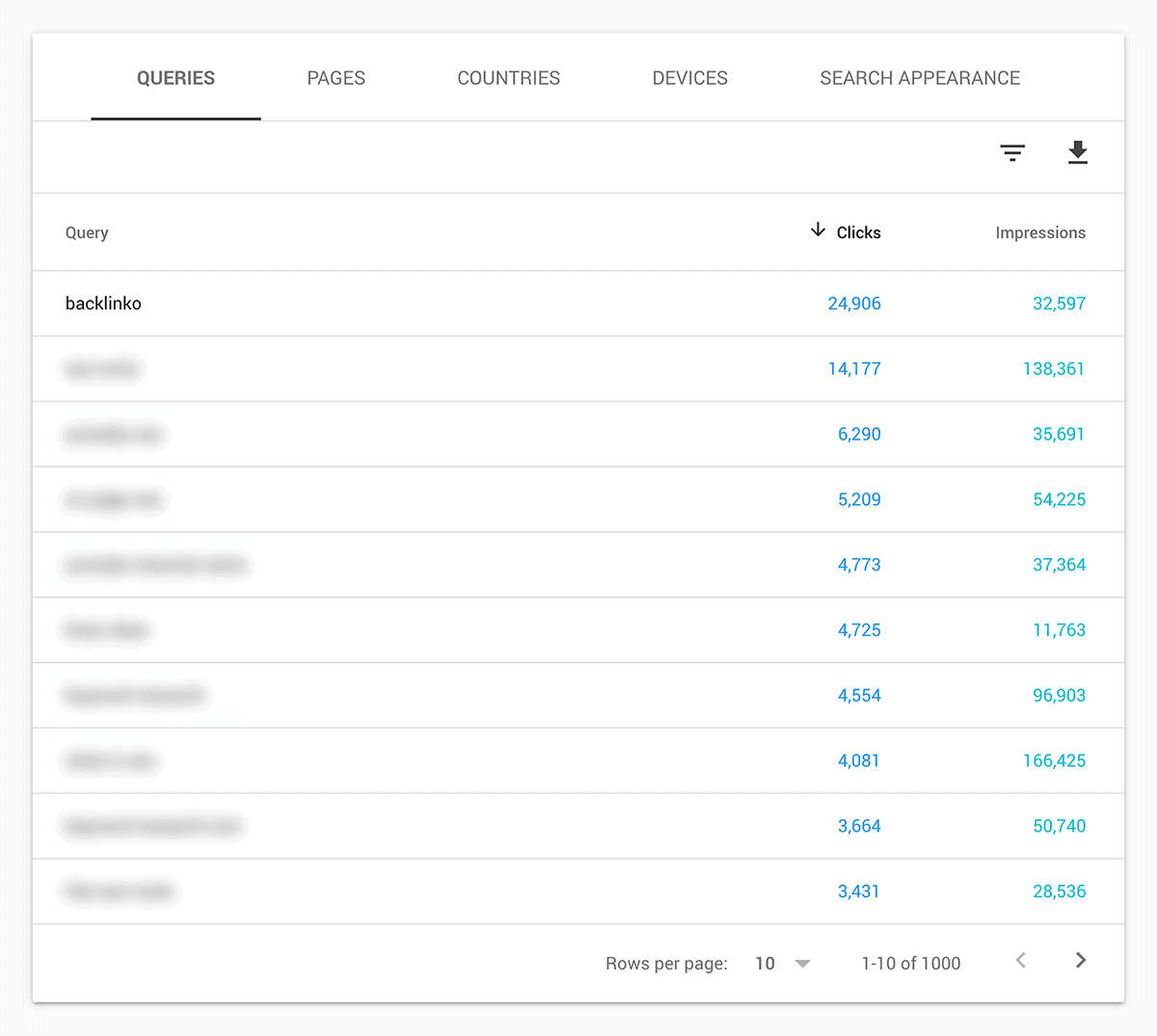
Task: Switch to the Queries tab
Action: coord(175,78)
